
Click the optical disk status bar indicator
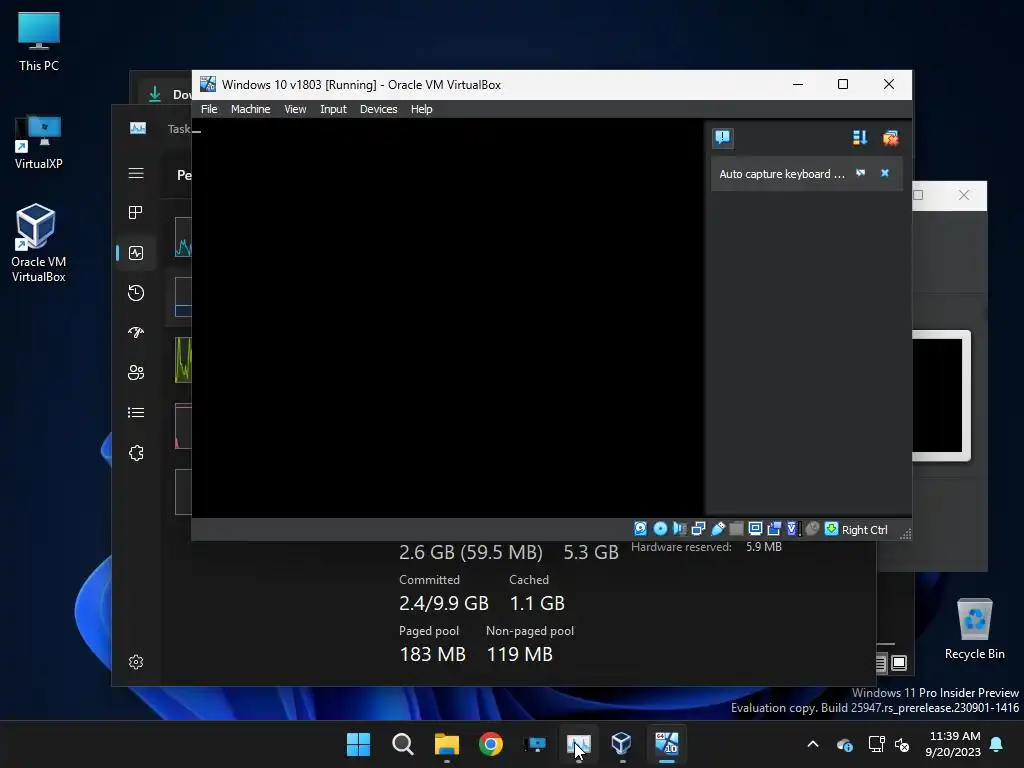click(660, 529)
